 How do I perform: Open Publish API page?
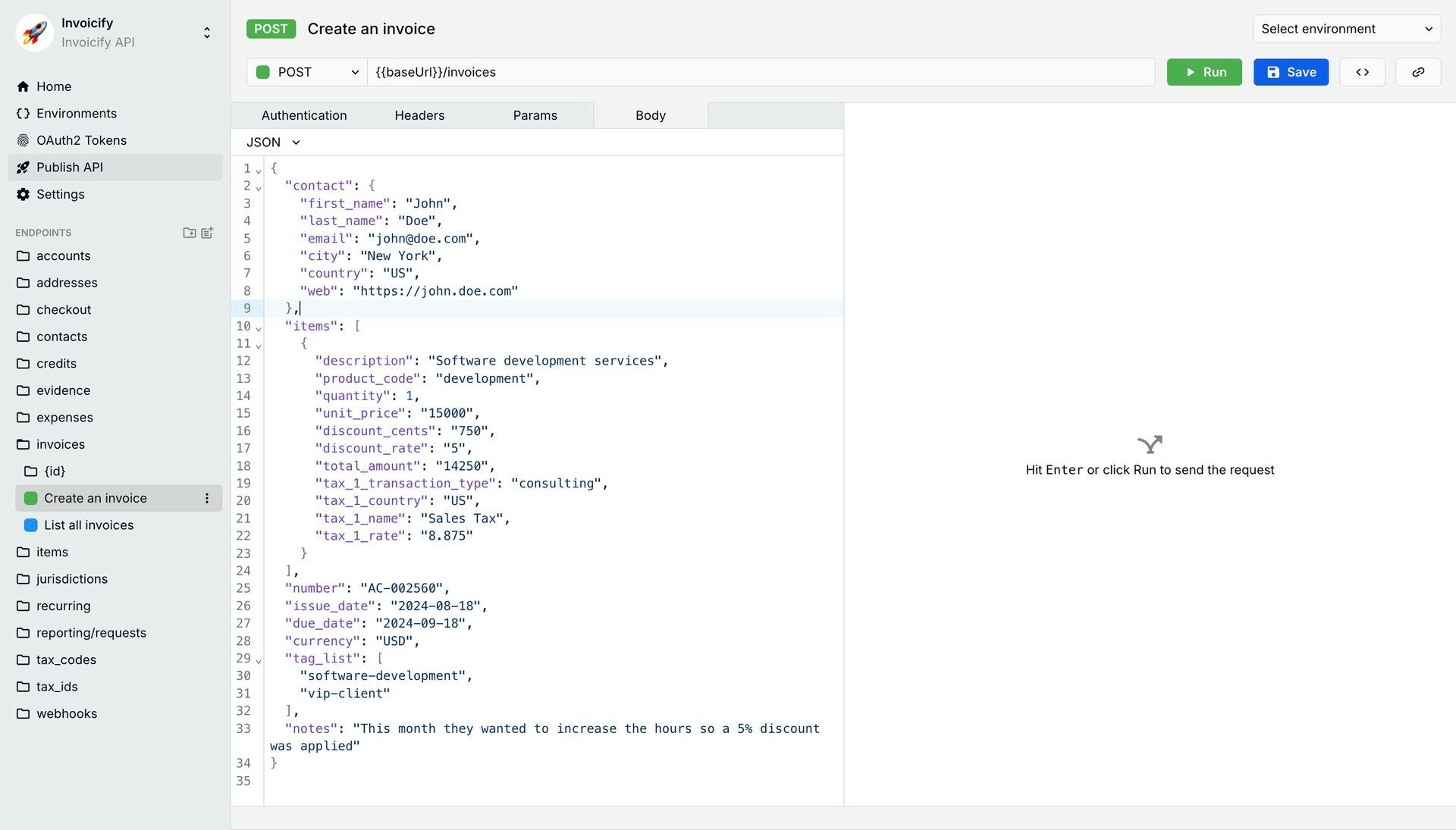[x=115, y=168]
